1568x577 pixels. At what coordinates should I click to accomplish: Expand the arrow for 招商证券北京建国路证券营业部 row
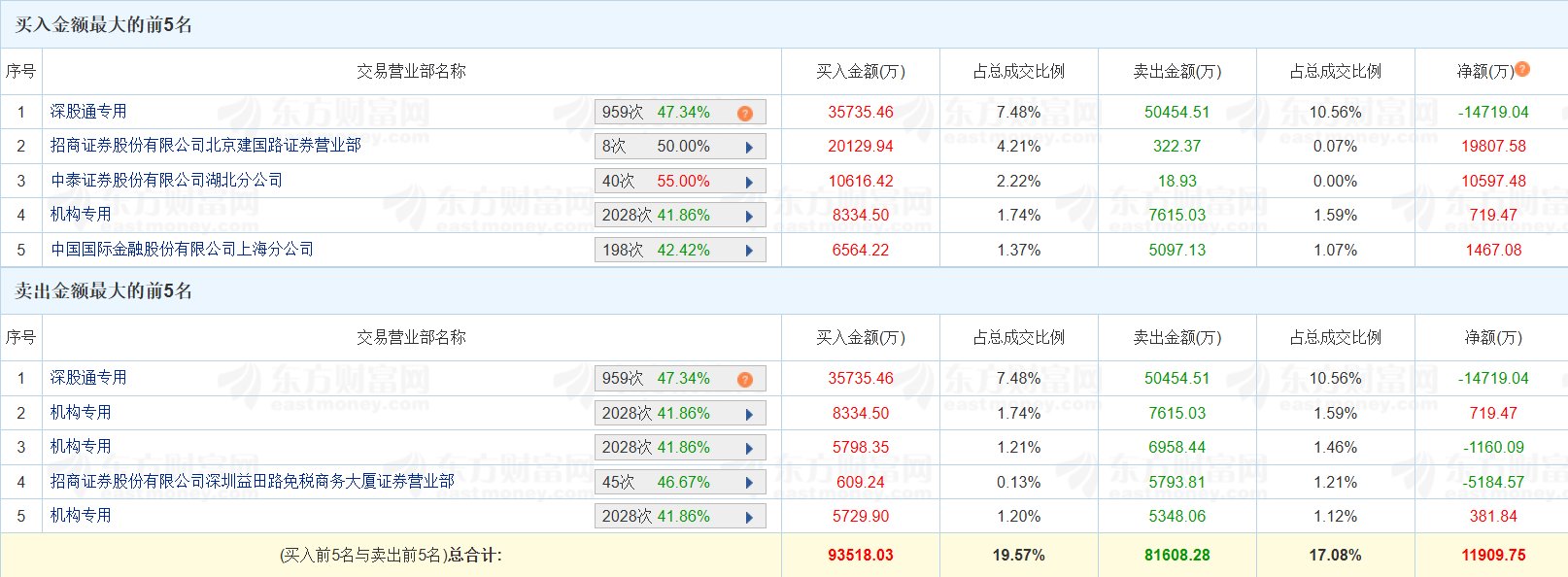[749, 148]
